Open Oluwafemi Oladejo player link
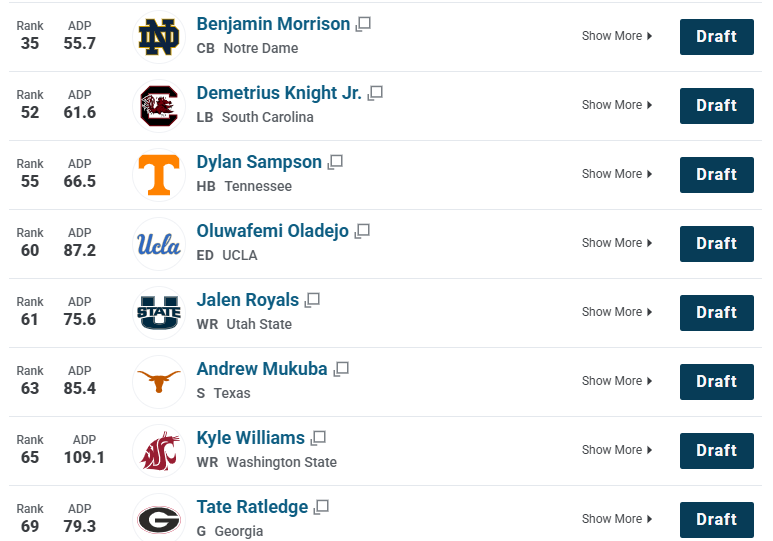 click(x=273, y=231)
